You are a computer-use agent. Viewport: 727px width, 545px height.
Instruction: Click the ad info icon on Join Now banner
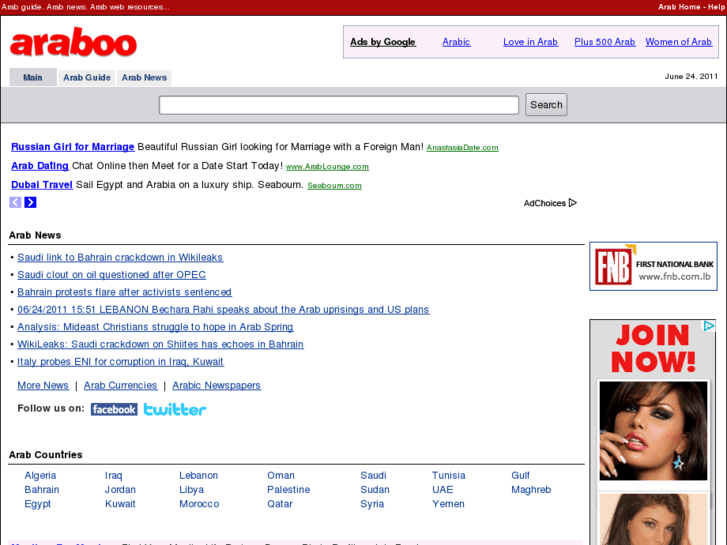(709, 326)
